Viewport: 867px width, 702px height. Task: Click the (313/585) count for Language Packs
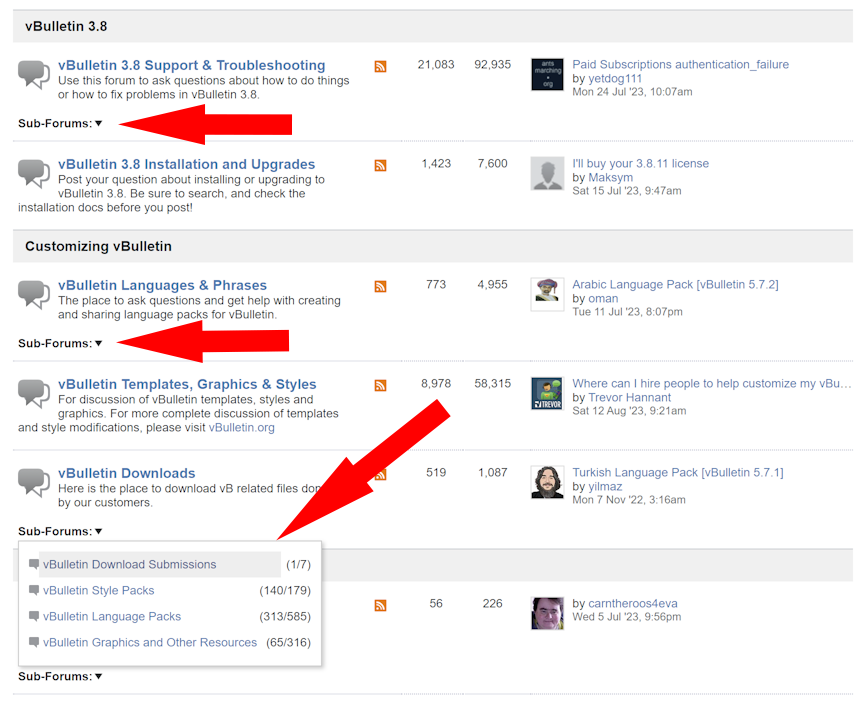[x=285, y=616]
